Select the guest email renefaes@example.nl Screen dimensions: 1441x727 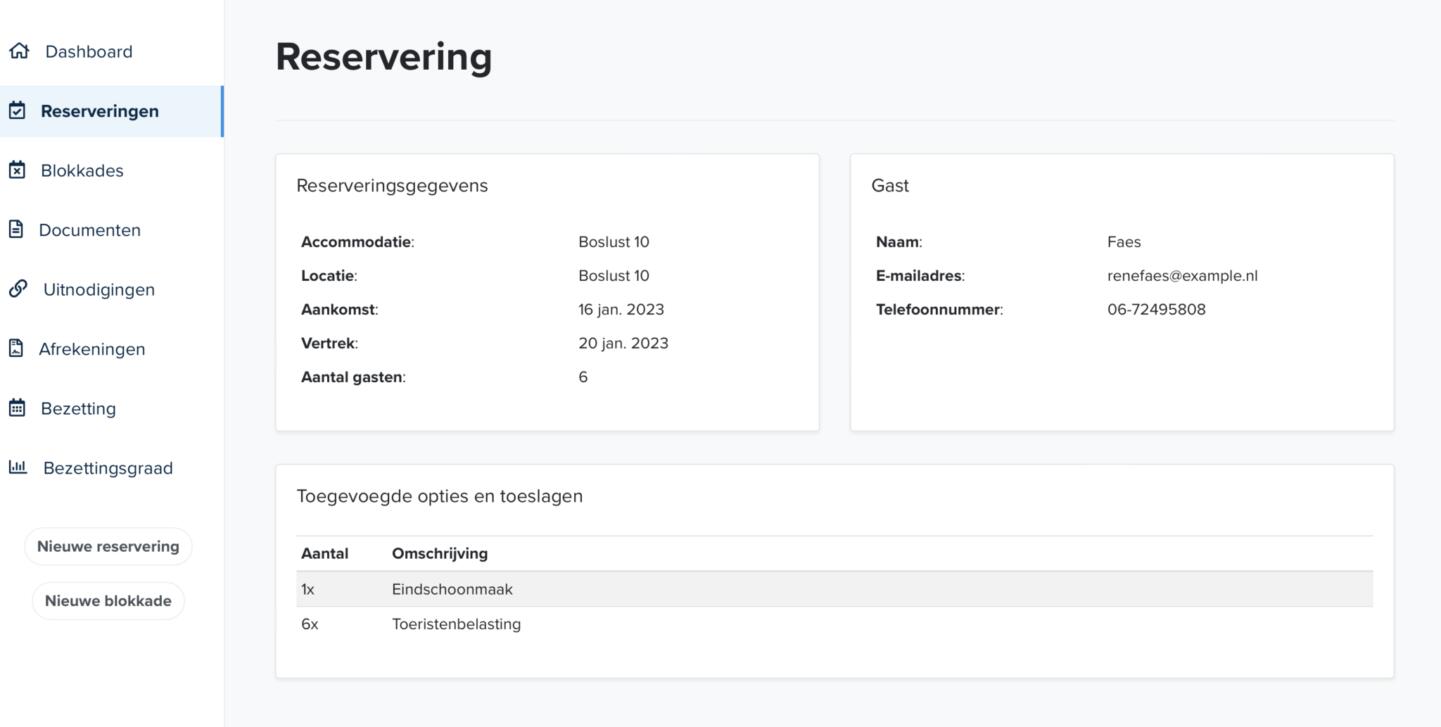[x=1182, y=276]
